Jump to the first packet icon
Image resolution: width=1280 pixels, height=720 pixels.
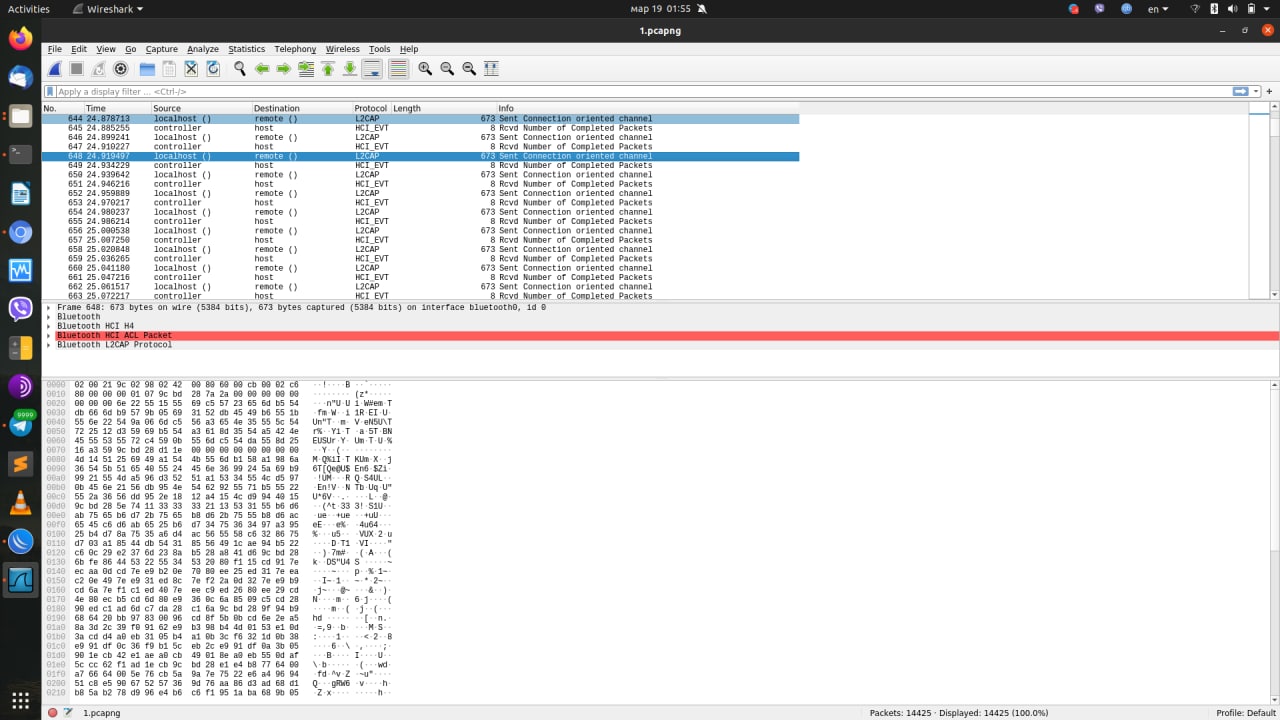point(328,69)
